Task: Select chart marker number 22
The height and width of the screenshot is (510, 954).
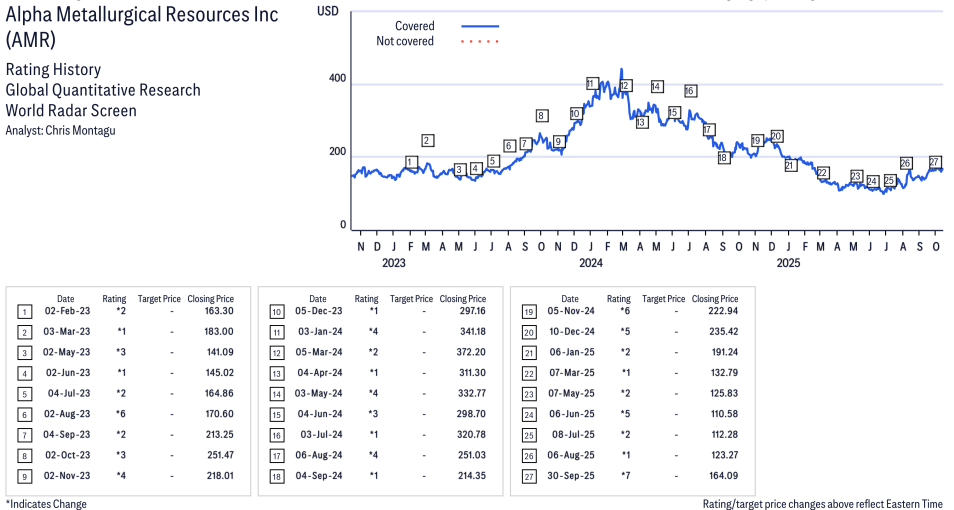Action: [x=822, y=173]
